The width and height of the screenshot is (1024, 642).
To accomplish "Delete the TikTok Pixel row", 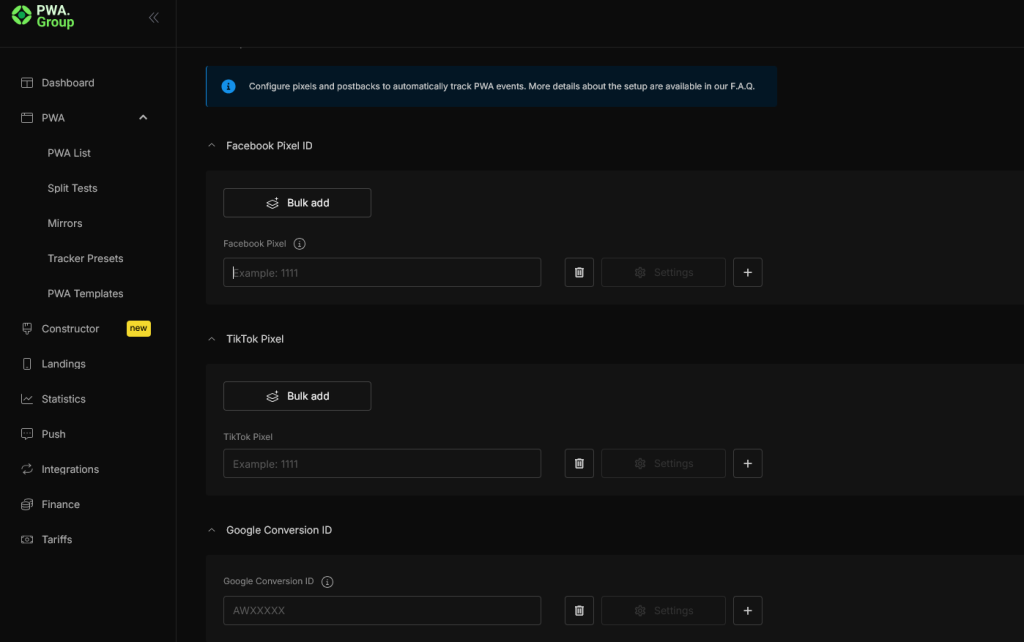I will click(579, 464).
